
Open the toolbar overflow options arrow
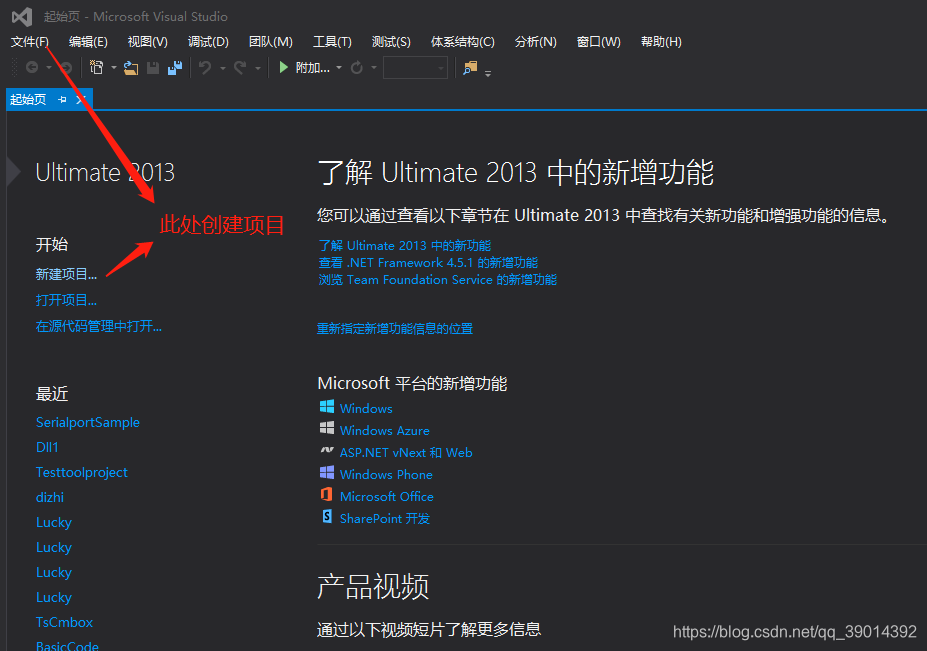click(x=488, y=74)
